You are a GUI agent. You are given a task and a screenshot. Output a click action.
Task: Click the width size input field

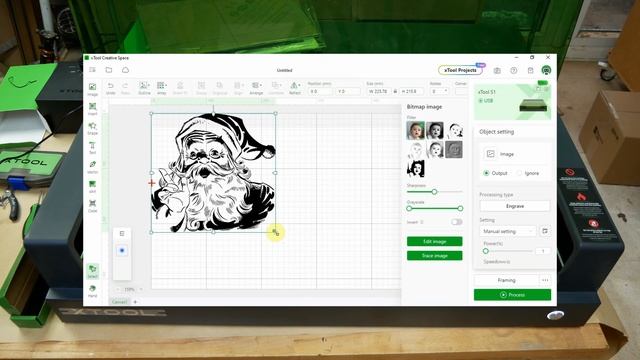(378, 91)
